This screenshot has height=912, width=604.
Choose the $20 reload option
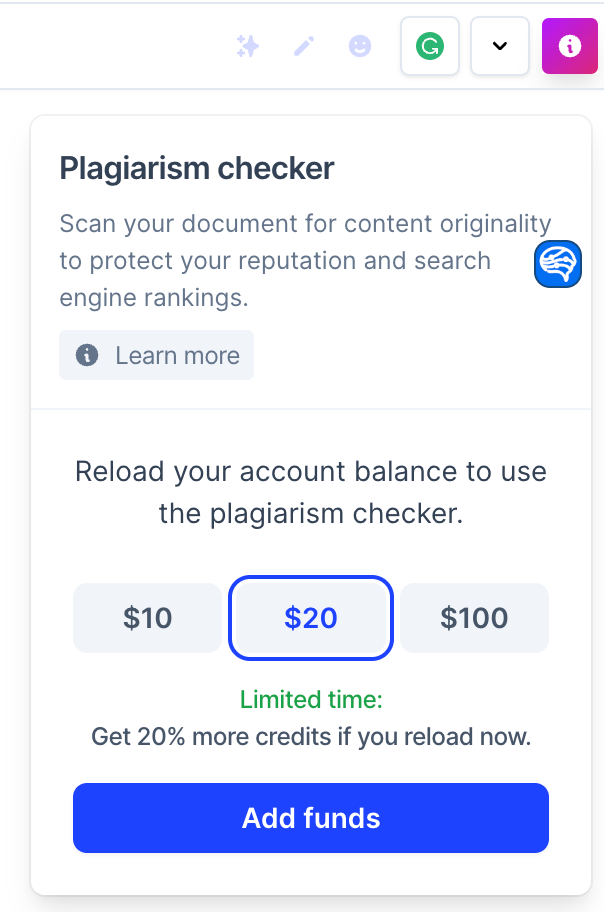point(310,618)
